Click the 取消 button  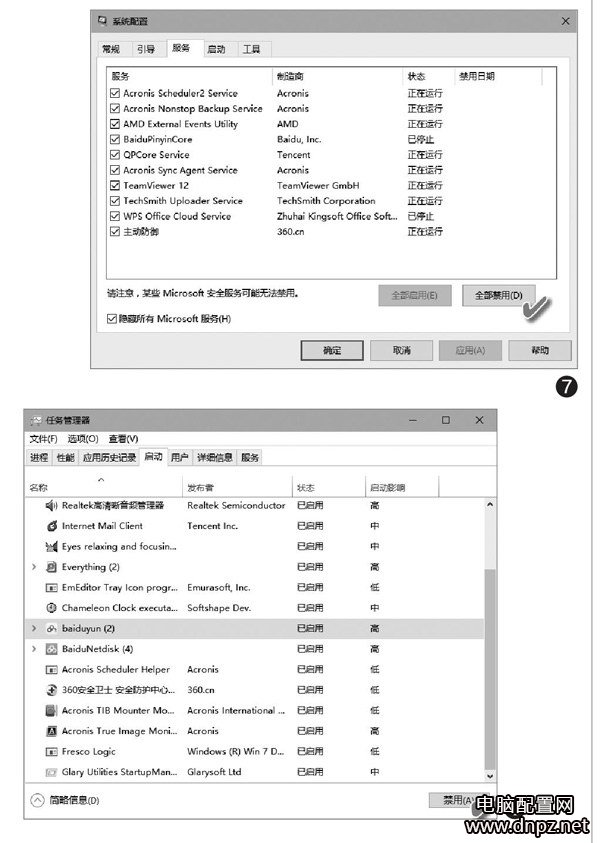coord(402,351)
